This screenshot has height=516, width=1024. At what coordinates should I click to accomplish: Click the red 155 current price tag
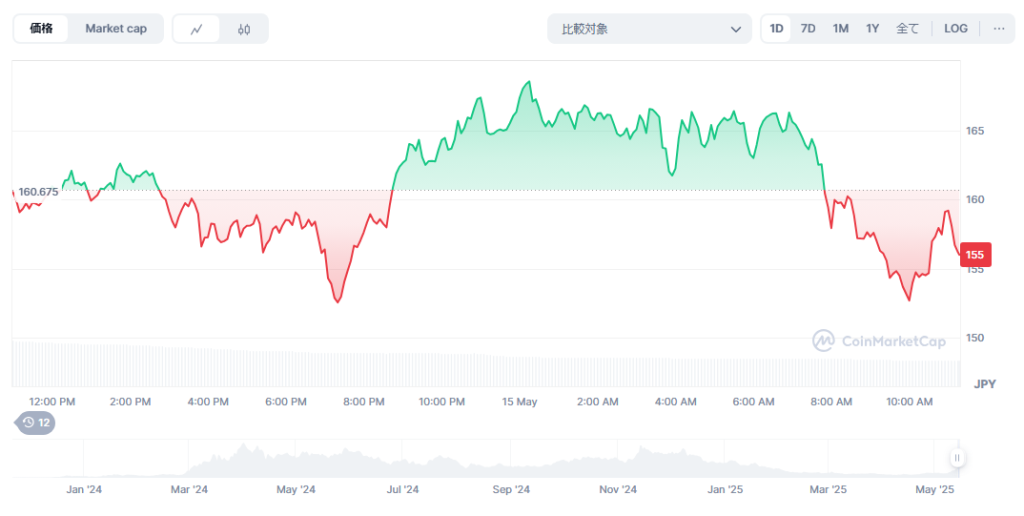click(974, 255)
